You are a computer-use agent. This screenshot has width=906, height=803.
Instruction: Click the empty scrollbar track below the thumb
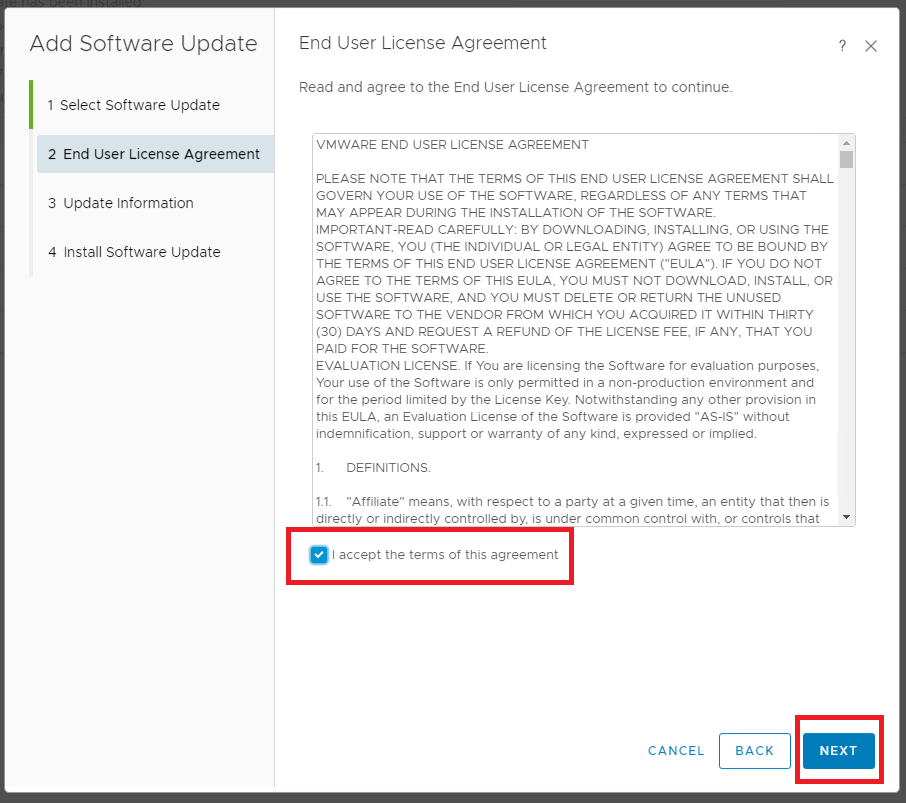(847, 350)
